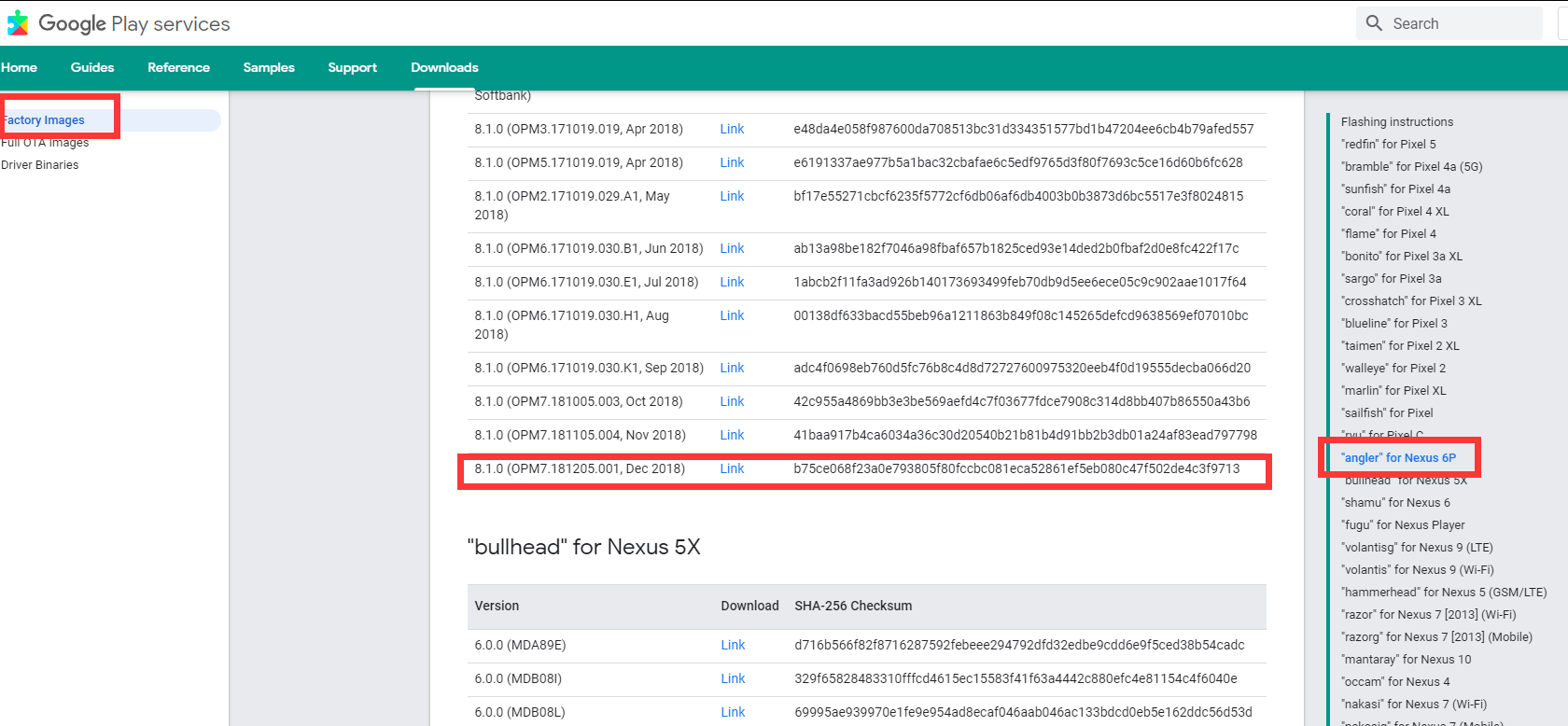This screenshot has height=726, width=1568.
Task: Select "marlin" for Pixel XL entry
Action: (x=1393, y=391)
